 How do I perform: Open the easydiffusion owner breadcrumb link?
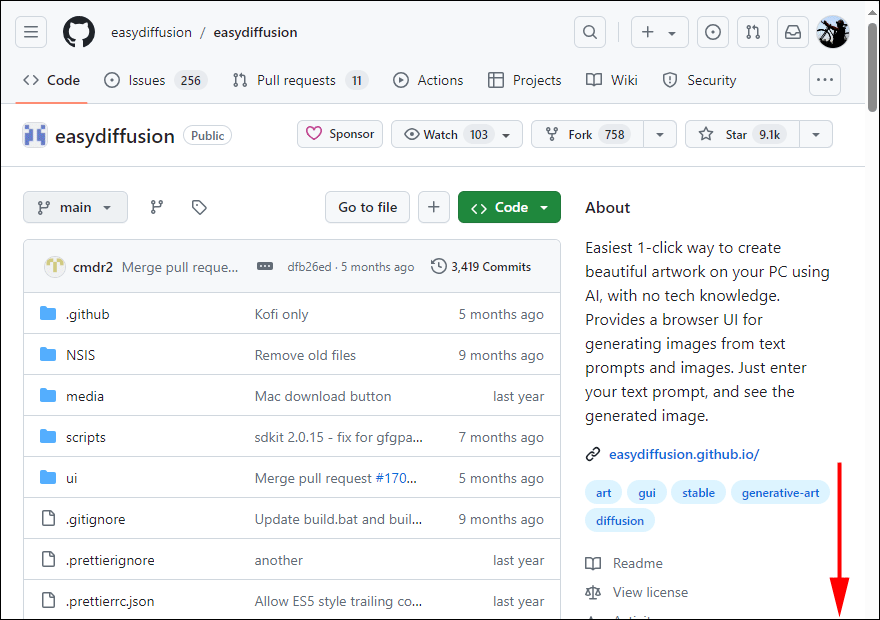click(x=151, y=33)
